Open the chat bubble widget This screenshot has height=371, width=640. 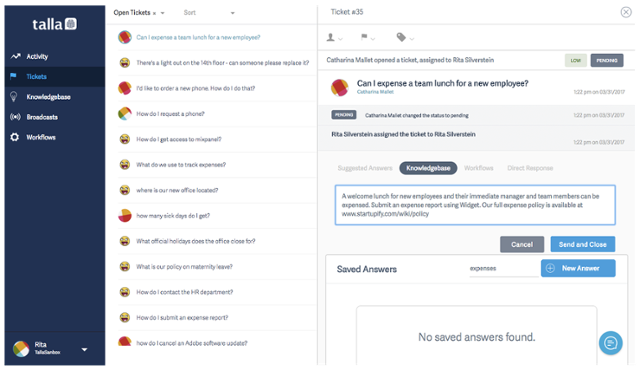[611, 343]
